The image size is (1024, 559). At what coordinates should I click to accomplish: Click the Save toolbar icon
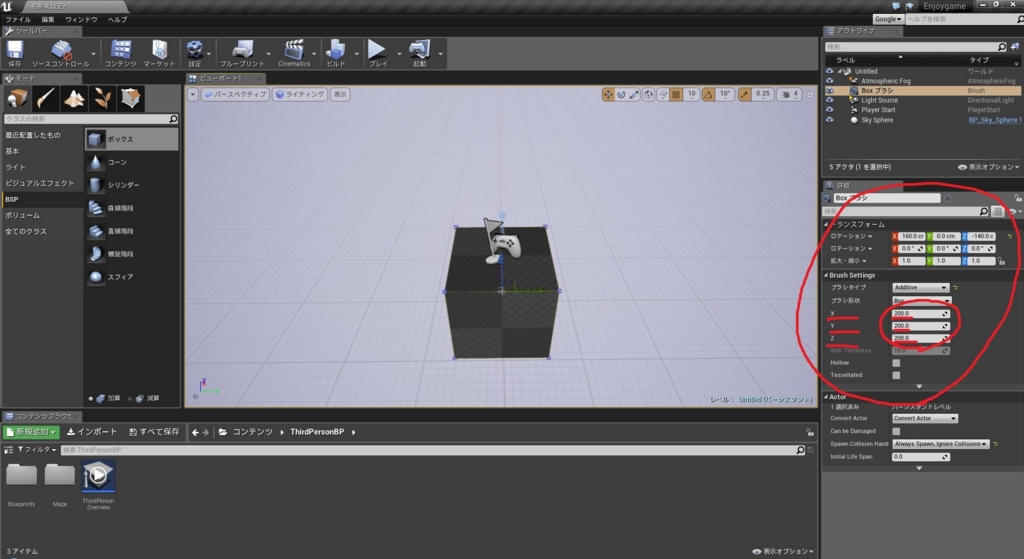coord(14,53)
